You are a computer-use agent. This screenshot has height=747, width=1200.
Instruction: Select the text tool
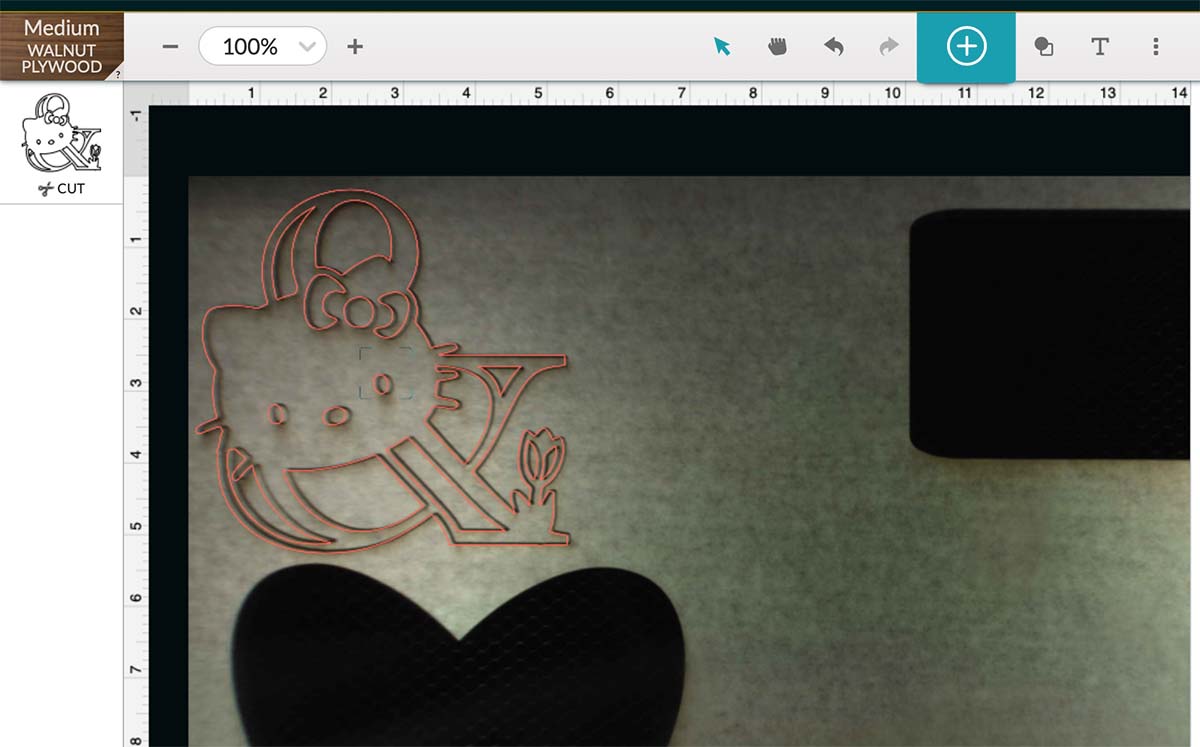point(1100,46)
